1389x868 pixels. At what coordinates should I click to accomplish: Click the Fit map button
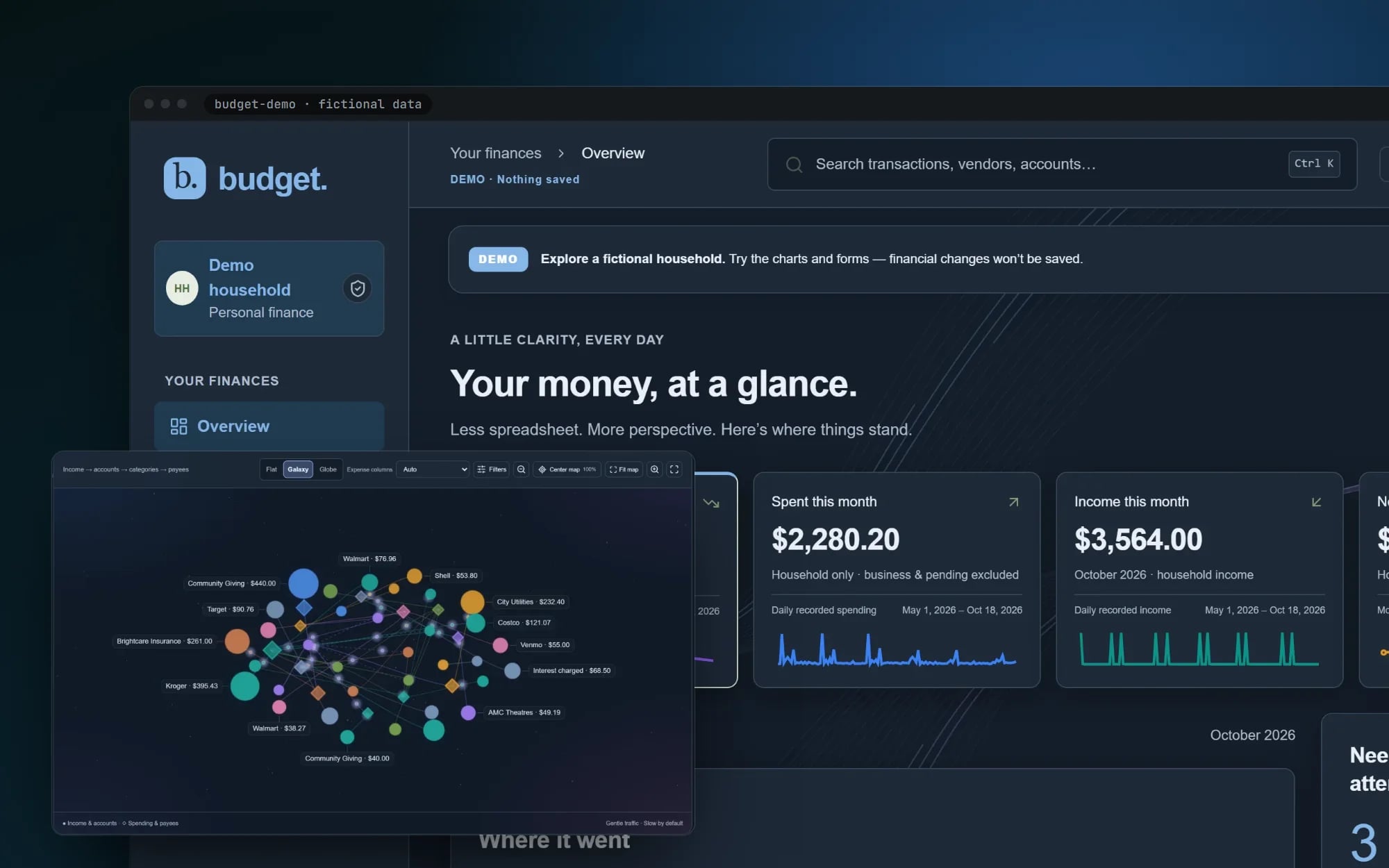point(624,469)
